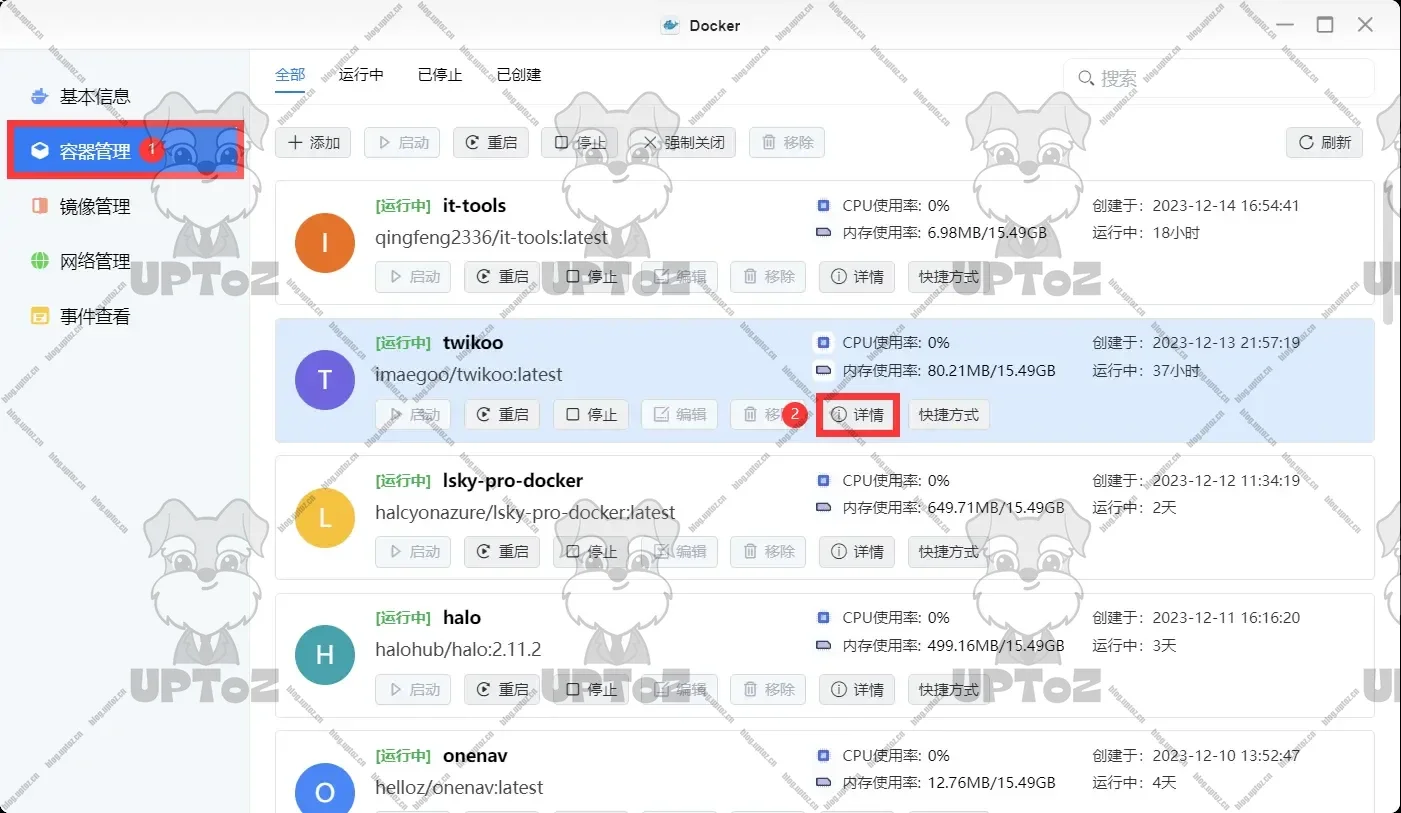Restart the it-tools container
The width and height of the screenshot is (1401, 813).
[502, 277]
